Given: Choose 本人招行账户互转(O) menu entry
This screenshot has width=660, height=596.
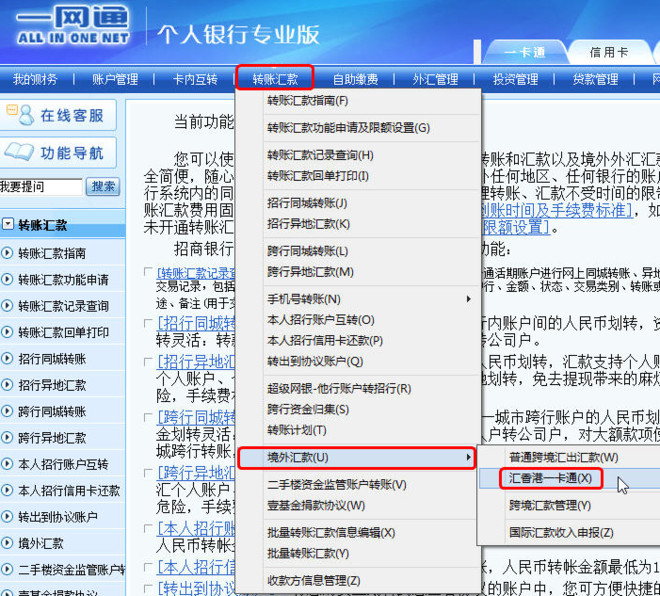Looking at the screenshot, I should tap(321, 320).
